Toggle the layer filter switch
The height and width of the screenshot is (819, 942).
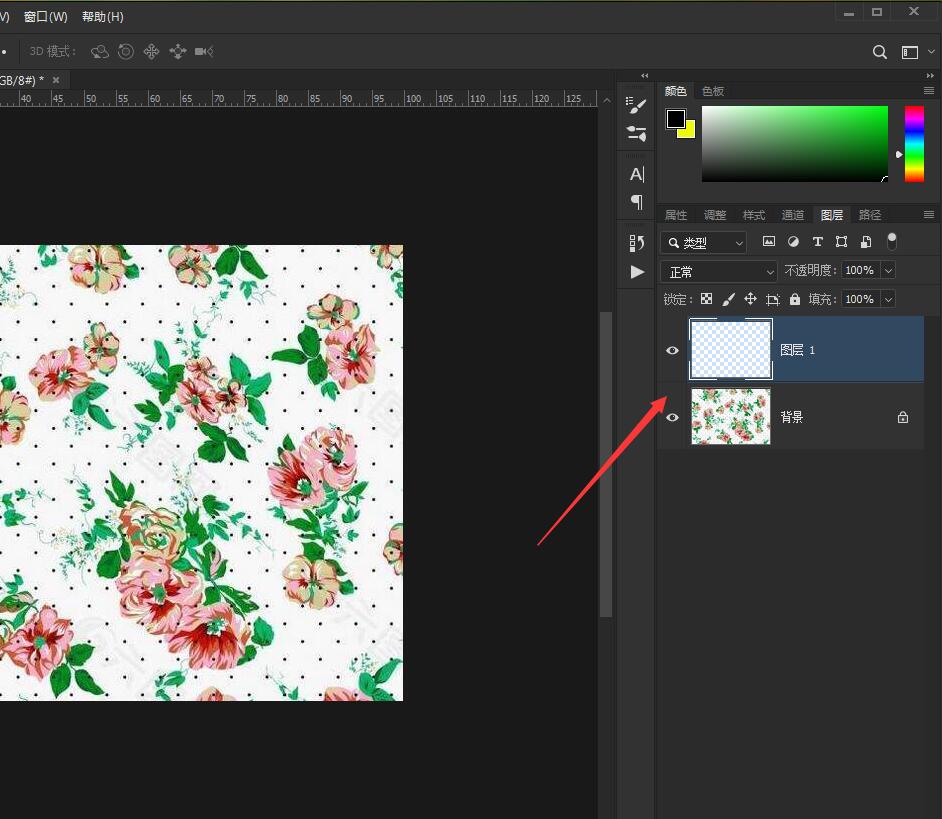tap(892, 241)
